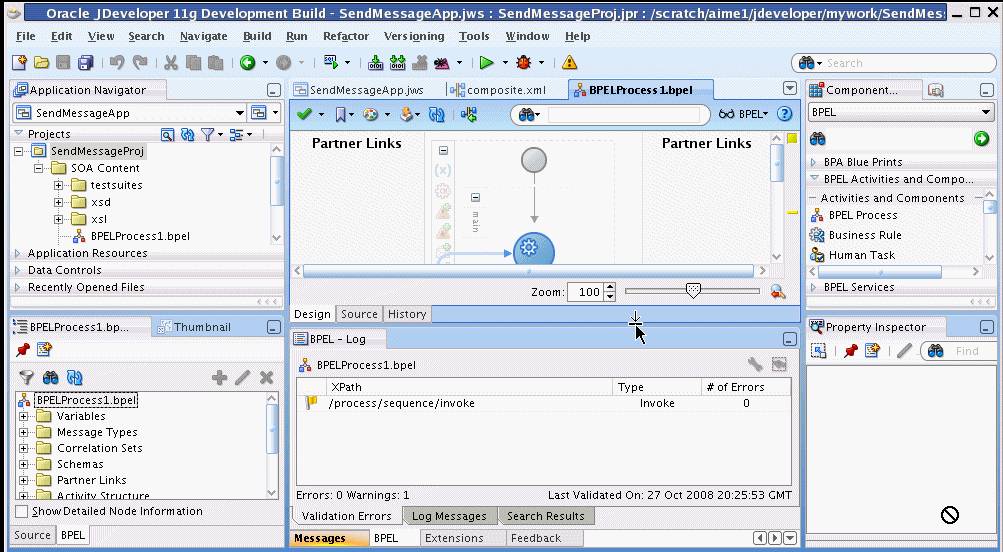
Task: Click the zoom slider handle
Action: tap(693, 291)
